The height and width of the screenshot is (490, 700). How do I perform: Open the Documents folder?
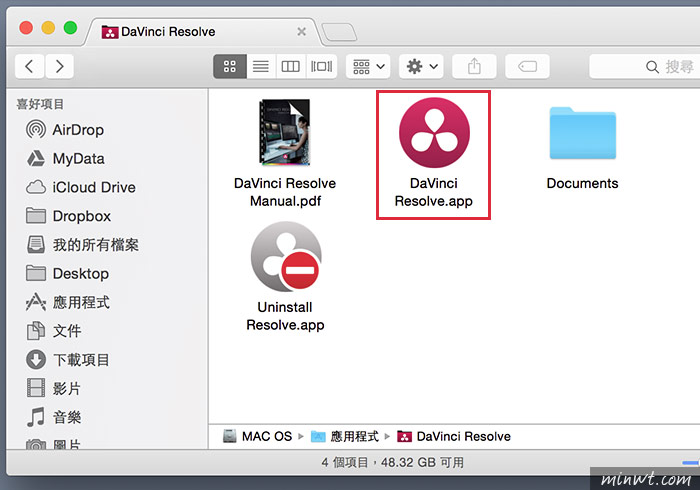[583, 133]
